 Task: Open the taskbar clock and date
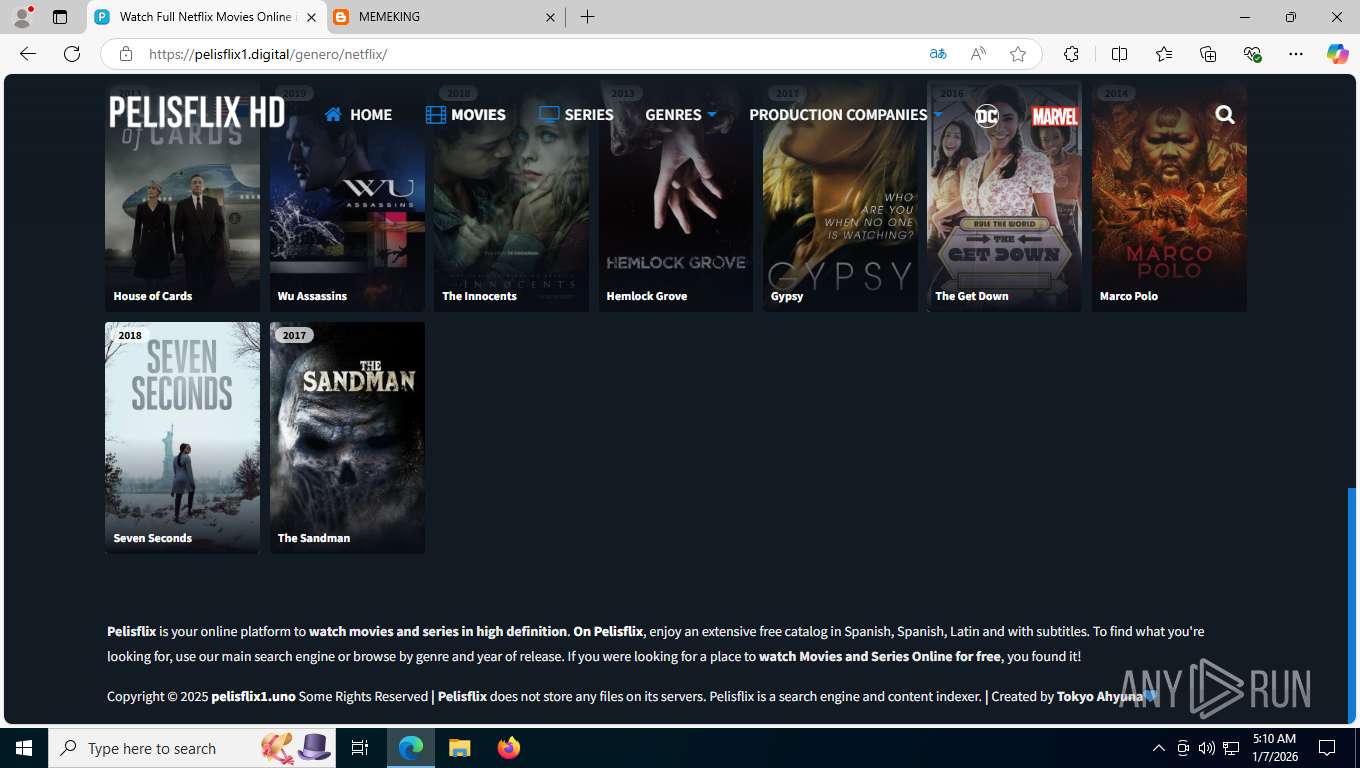[1274, 748]
